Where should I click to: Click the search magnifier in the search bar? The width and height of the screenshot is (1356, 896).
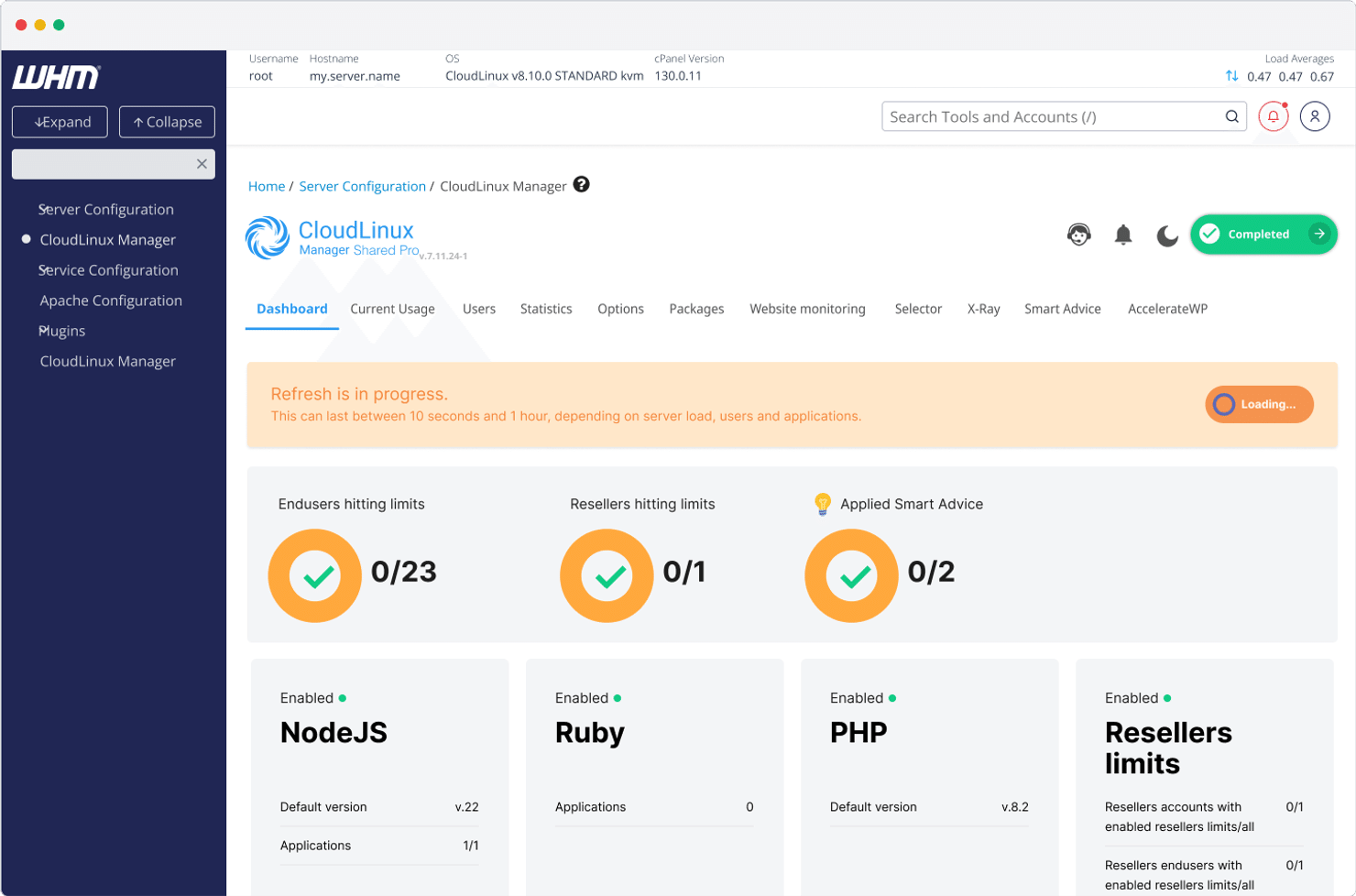tap(1230, 116)
